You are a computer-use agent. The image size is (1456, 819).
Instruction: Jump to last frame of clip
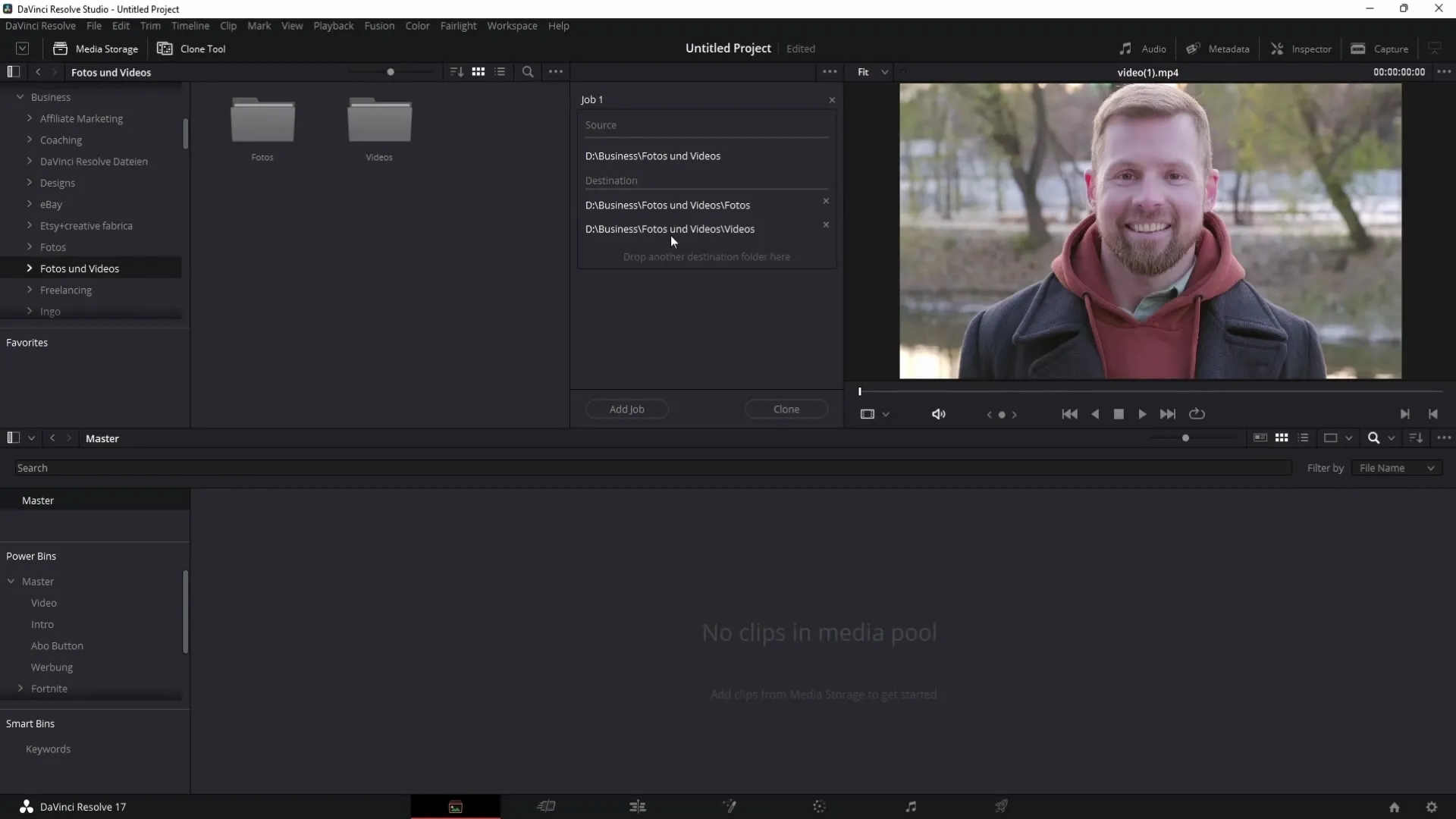pyautogui.click(x=1168, y=414)
